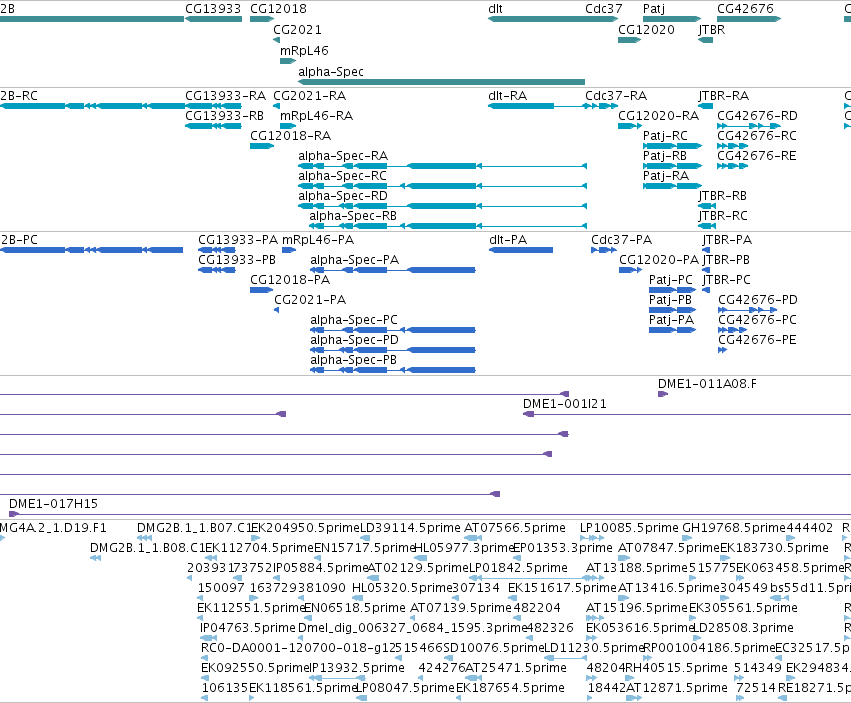The width and height of the screenshot is (851, 703).
Task: Select the alpha-Spec-PB protein label
Action: (353, 360)
